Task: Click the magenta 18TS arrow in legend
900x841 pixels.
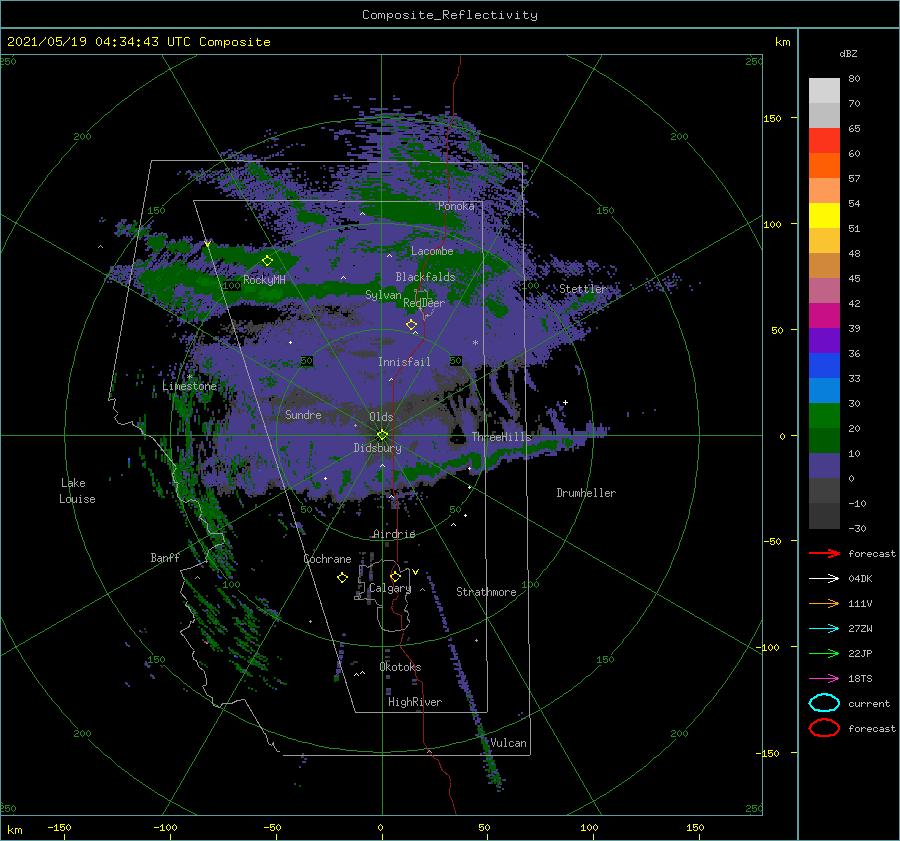Action: coord(824,678)
